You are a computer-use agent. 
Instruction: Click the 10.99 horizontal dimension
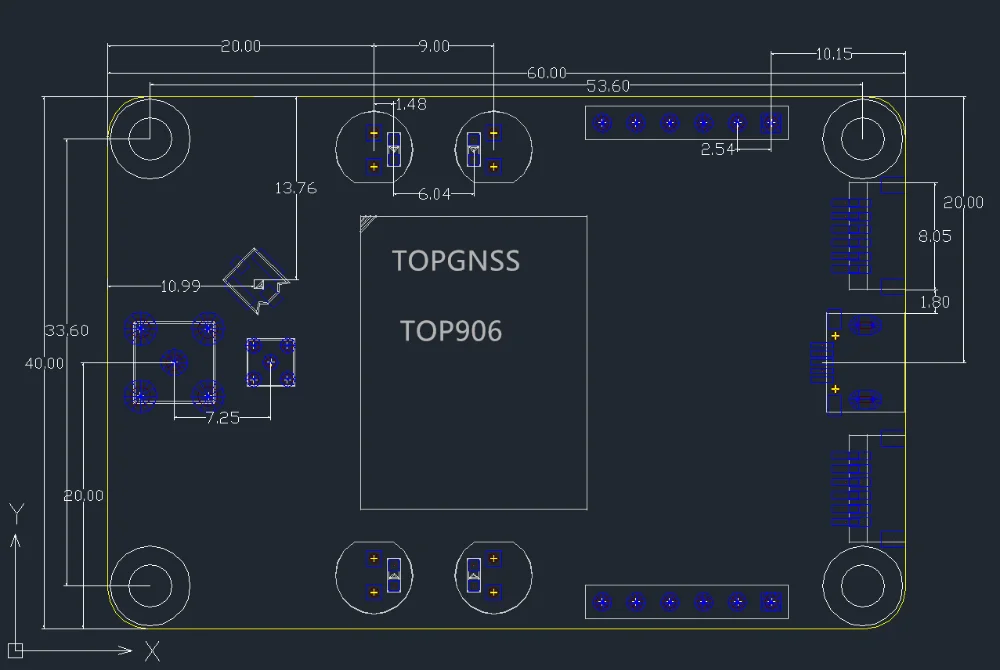point(180,286)
